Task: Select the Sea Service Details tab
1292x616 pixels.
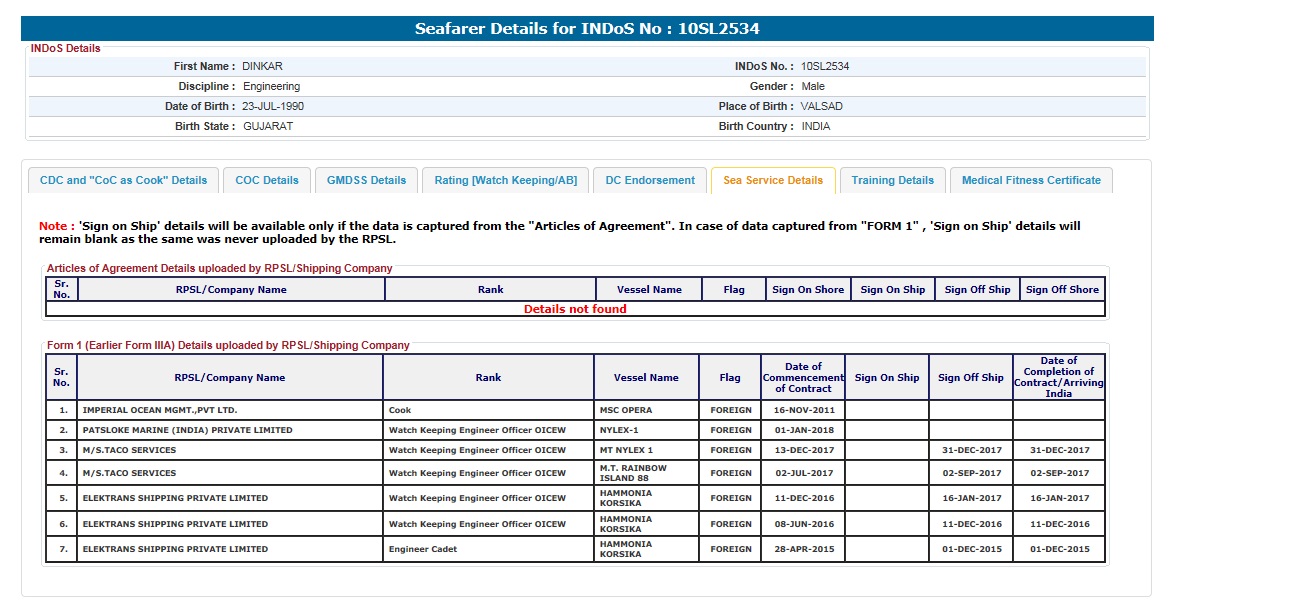Action: (x=773, y=181)
